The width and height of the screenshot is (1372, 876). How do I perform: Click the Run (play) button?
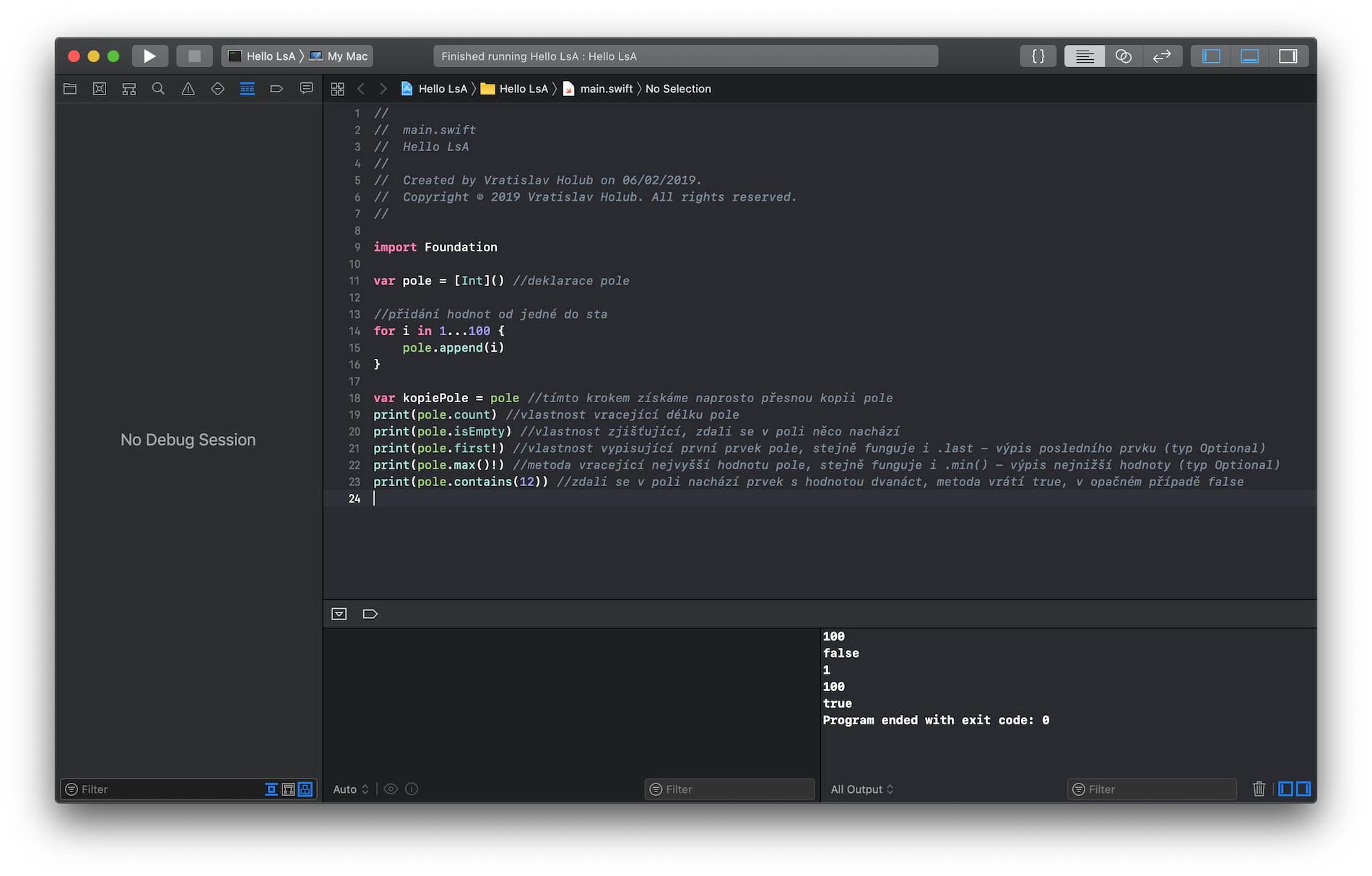tap(149, 56)
